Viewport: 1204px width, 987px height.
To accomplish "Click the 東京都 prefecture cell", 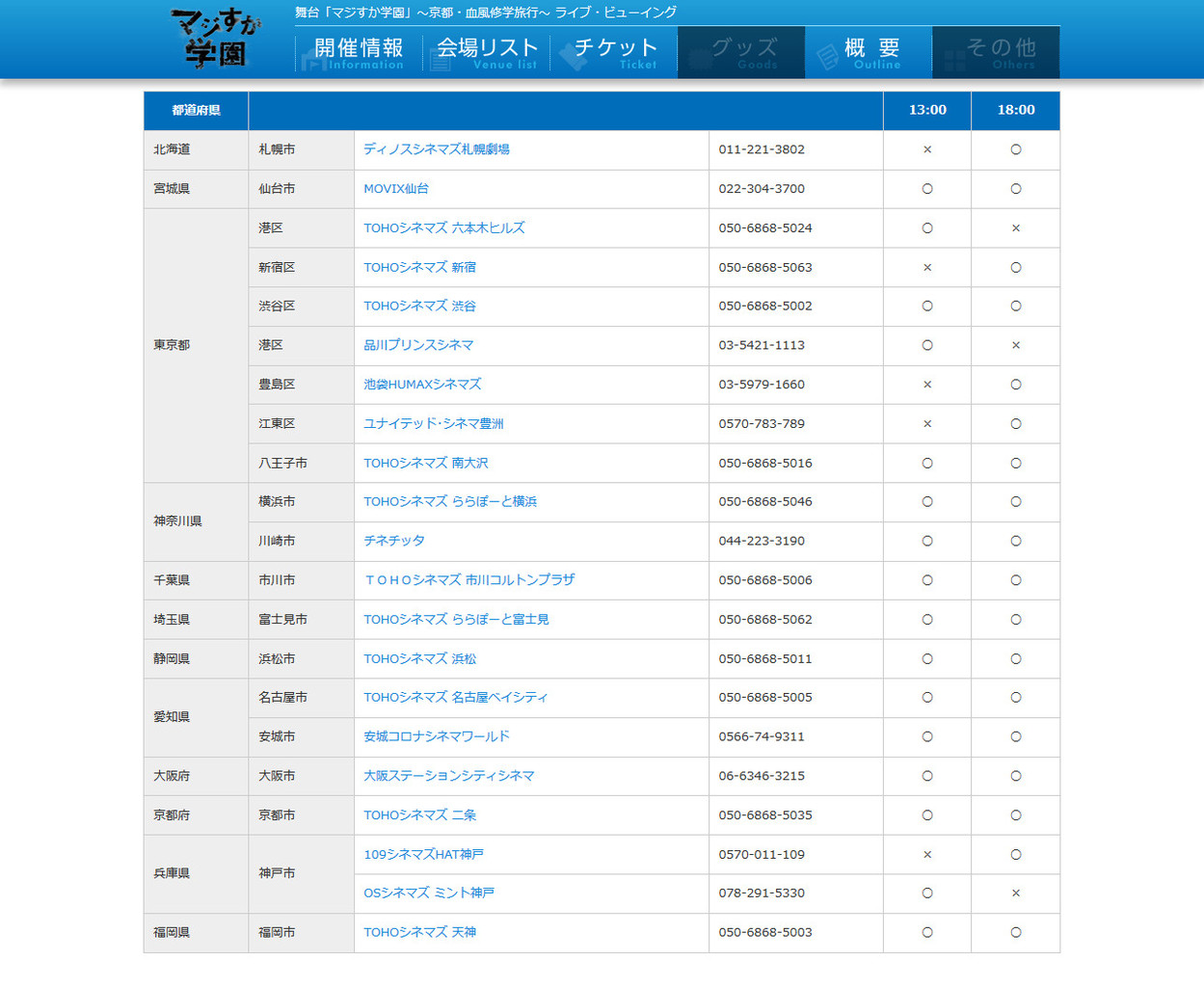I will point(196,345).
